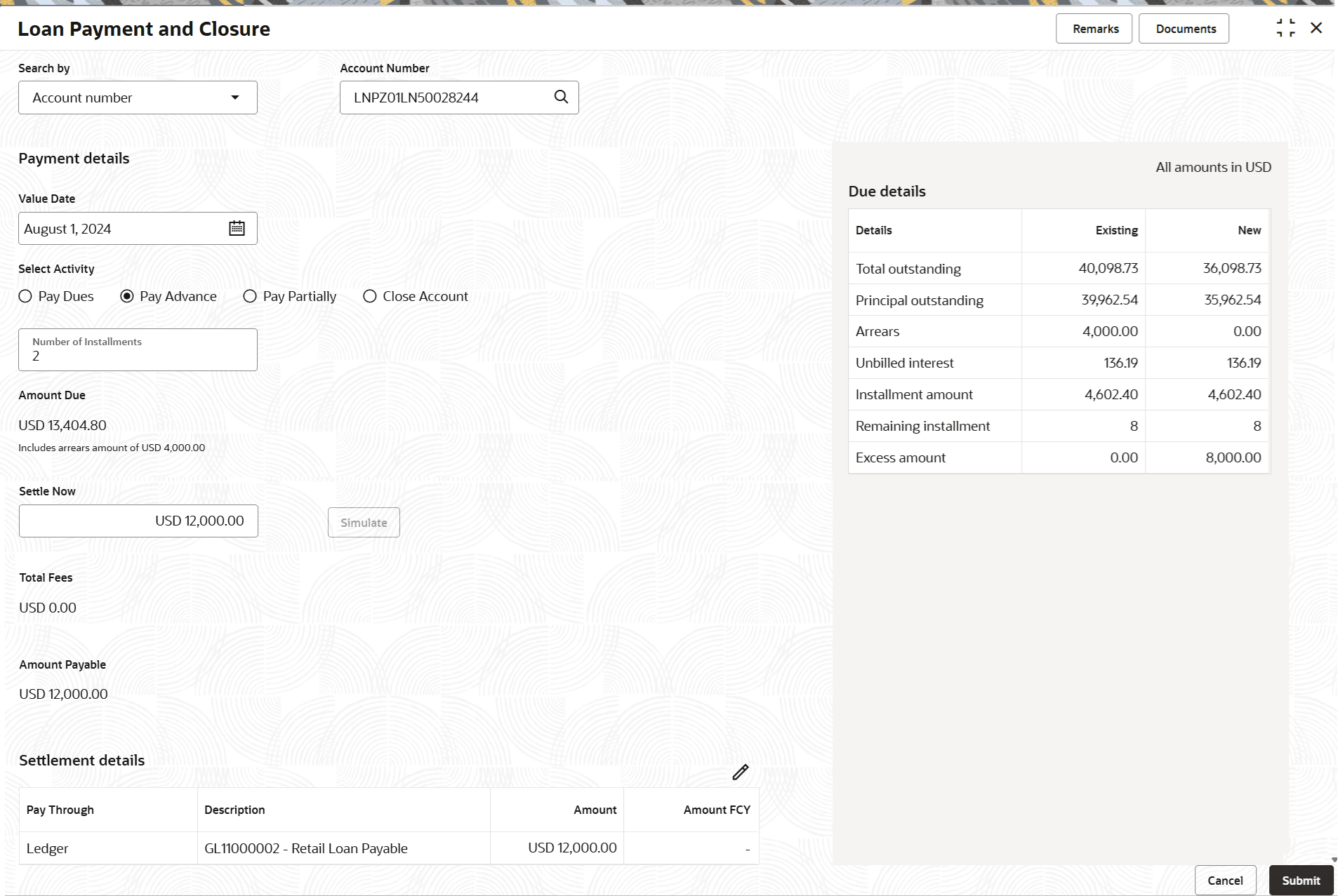Viewport: 1338px width, 896px height.
Task: Submit the loan payment
Action: click(x=1301, y=881)
